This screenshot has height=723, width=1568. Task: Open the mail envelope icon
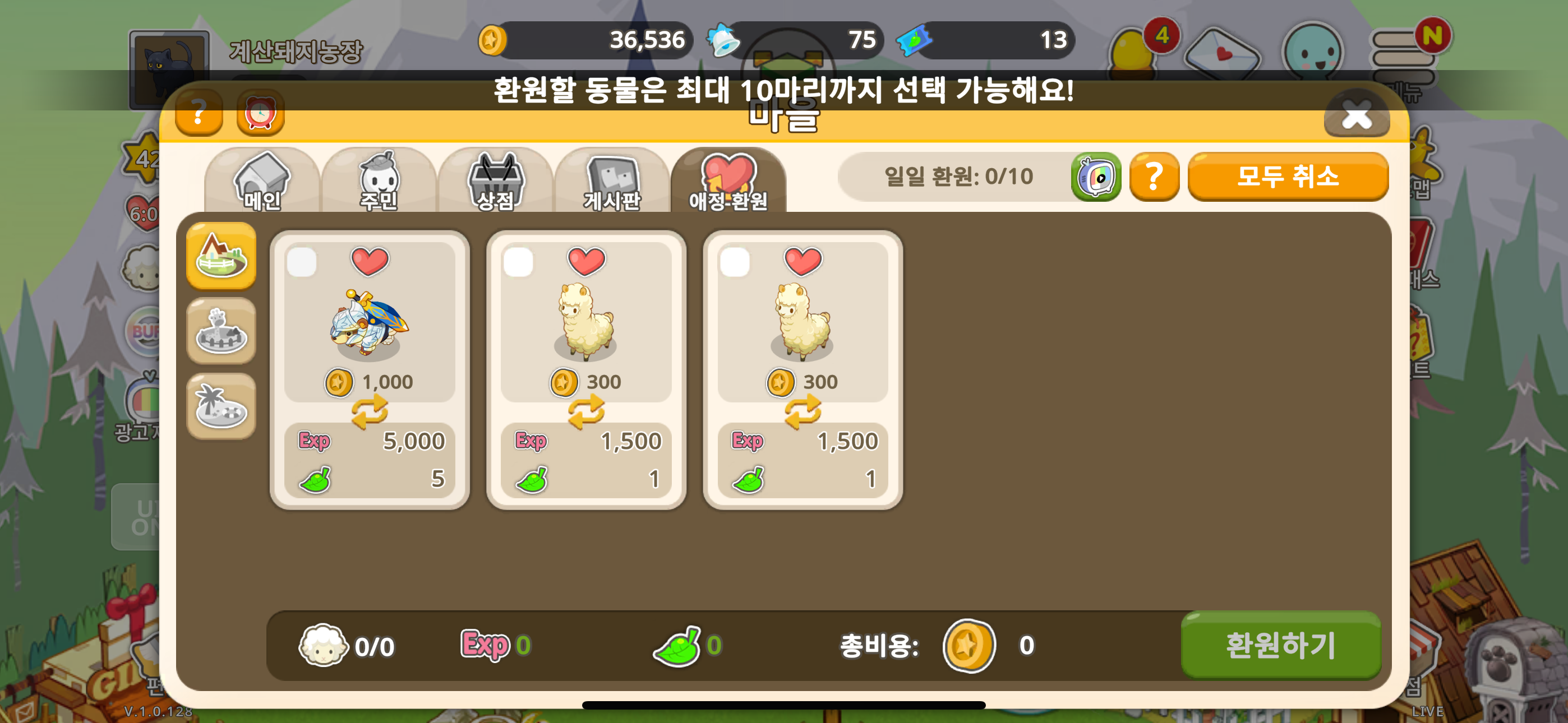coord(1224,53)
